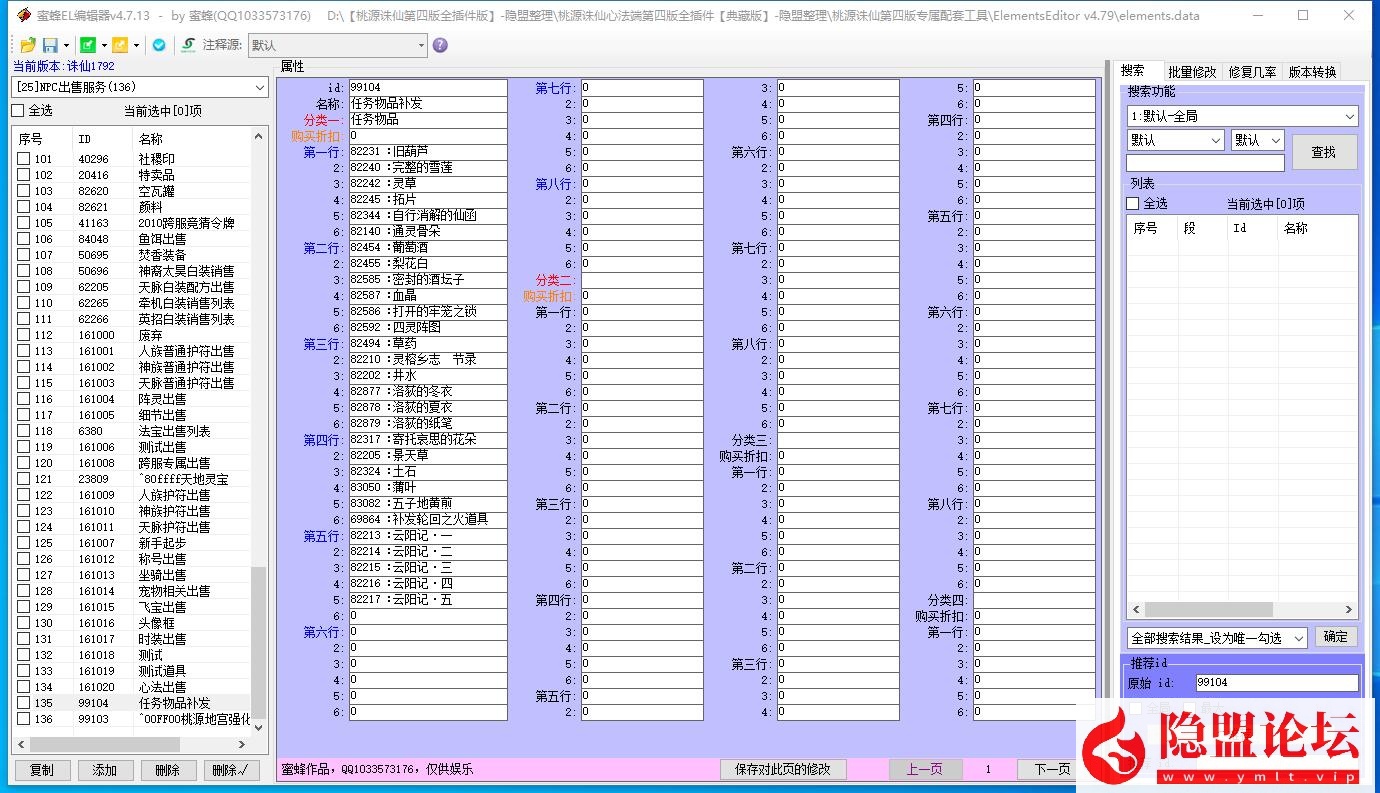This screenshot has height=793, width=1380.
Task: Switch to the 批量修改 tab
Action: tap(1192, 72)
